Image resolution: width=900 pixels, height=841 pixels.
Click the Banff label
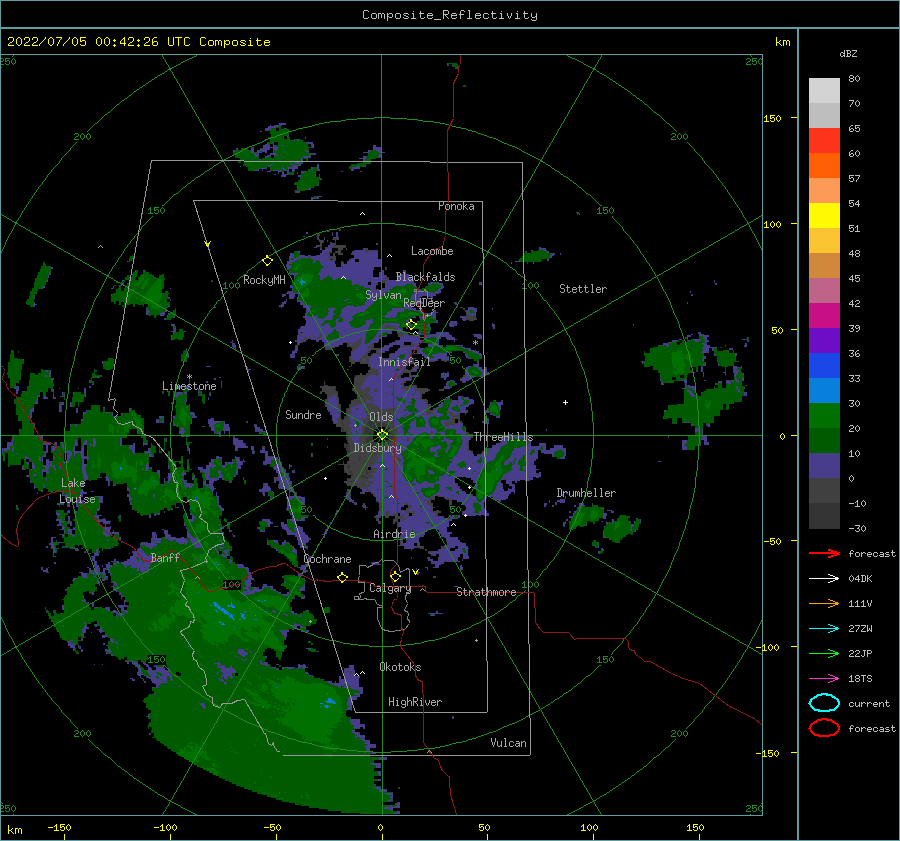[x=165, y=557]
